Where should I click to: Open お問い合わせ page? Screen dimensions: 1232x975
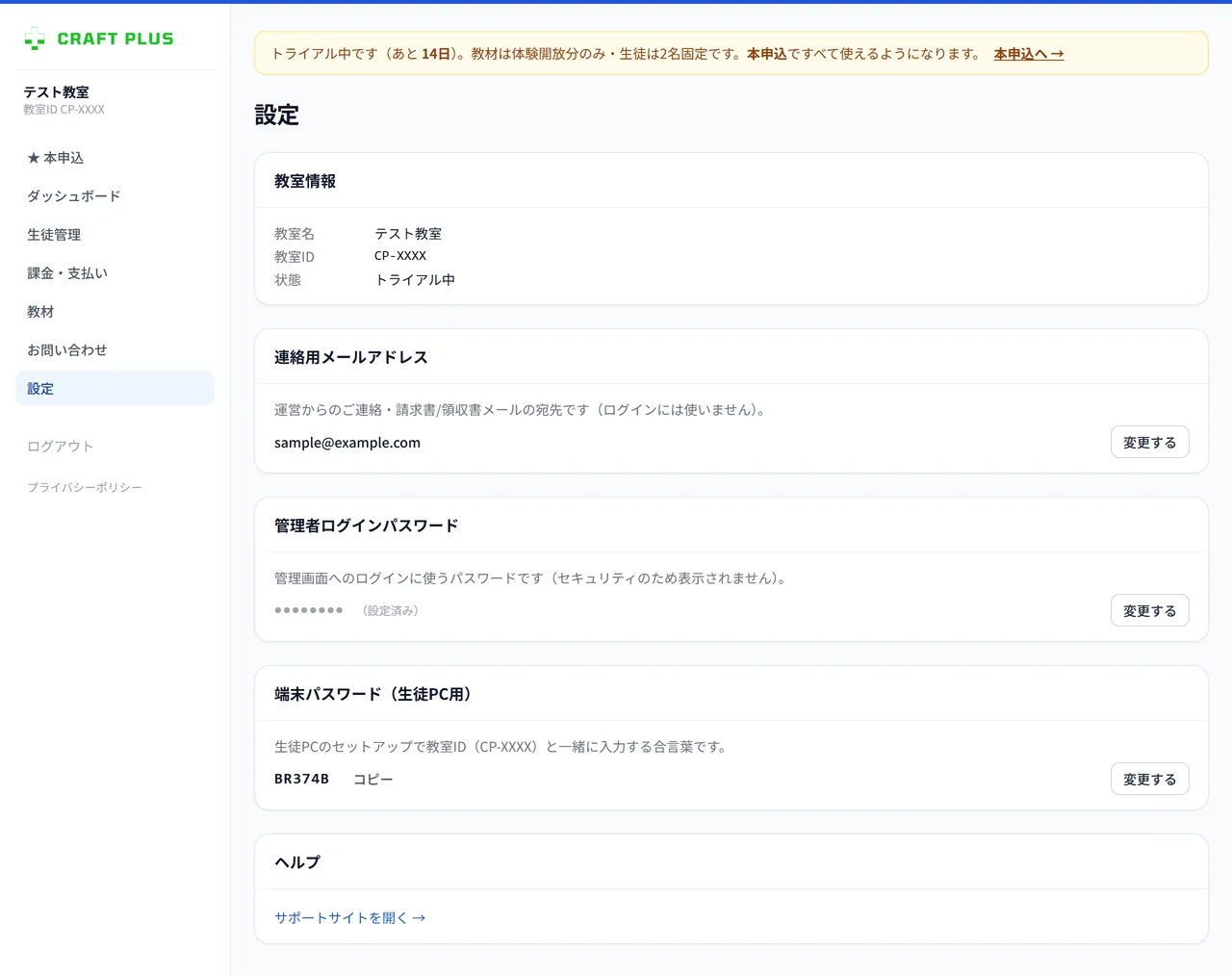coord(115,350)
